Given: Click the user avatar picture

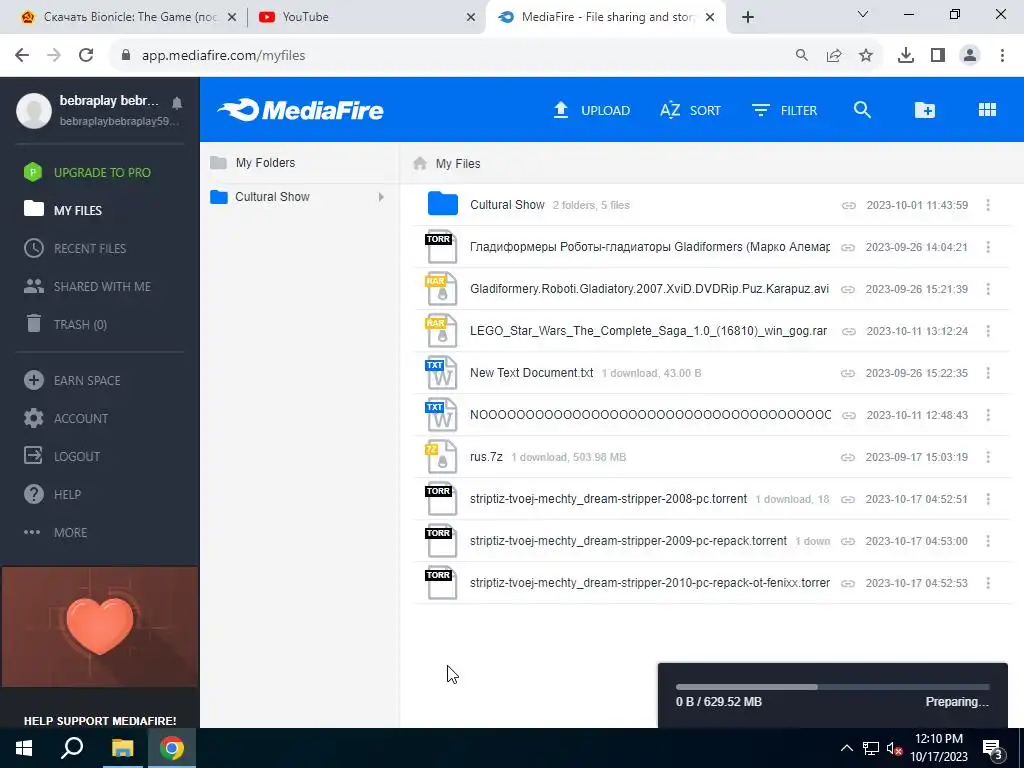Looking at the screenshot, I should (33, 110).
